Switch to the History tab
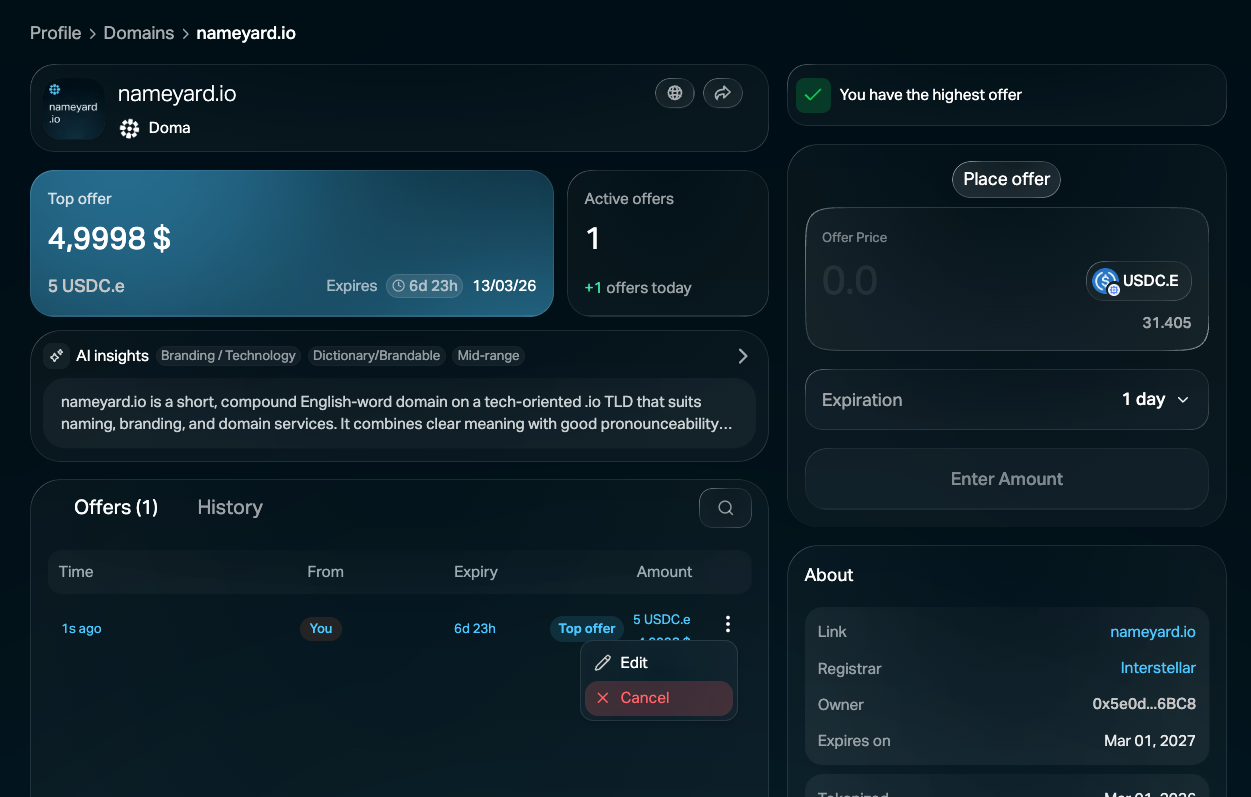 pos(230,507)
